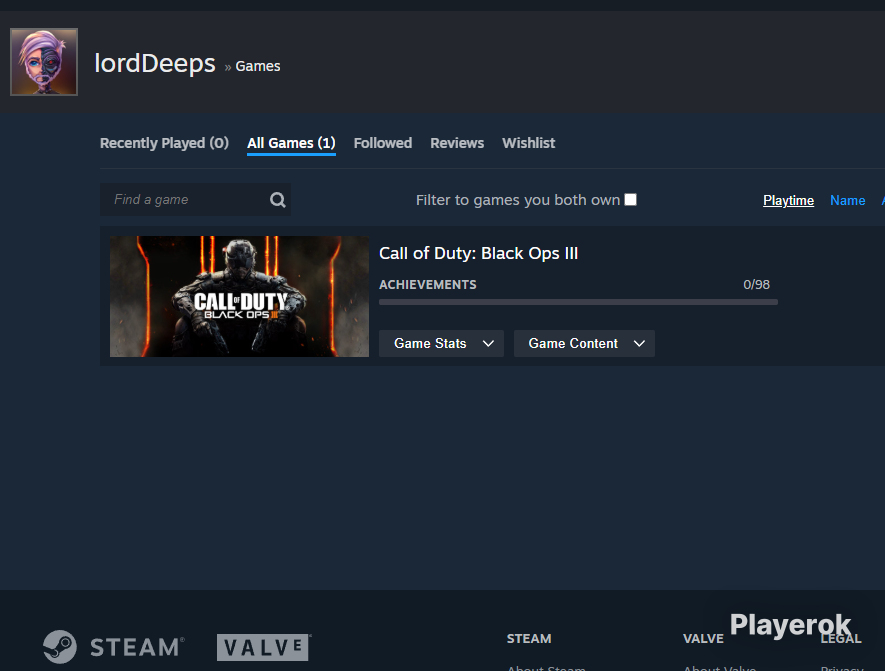The height and width of the screenshot is (671, 885).
Task: Click the magnifying glass search icon
Action: coord(277,200)
